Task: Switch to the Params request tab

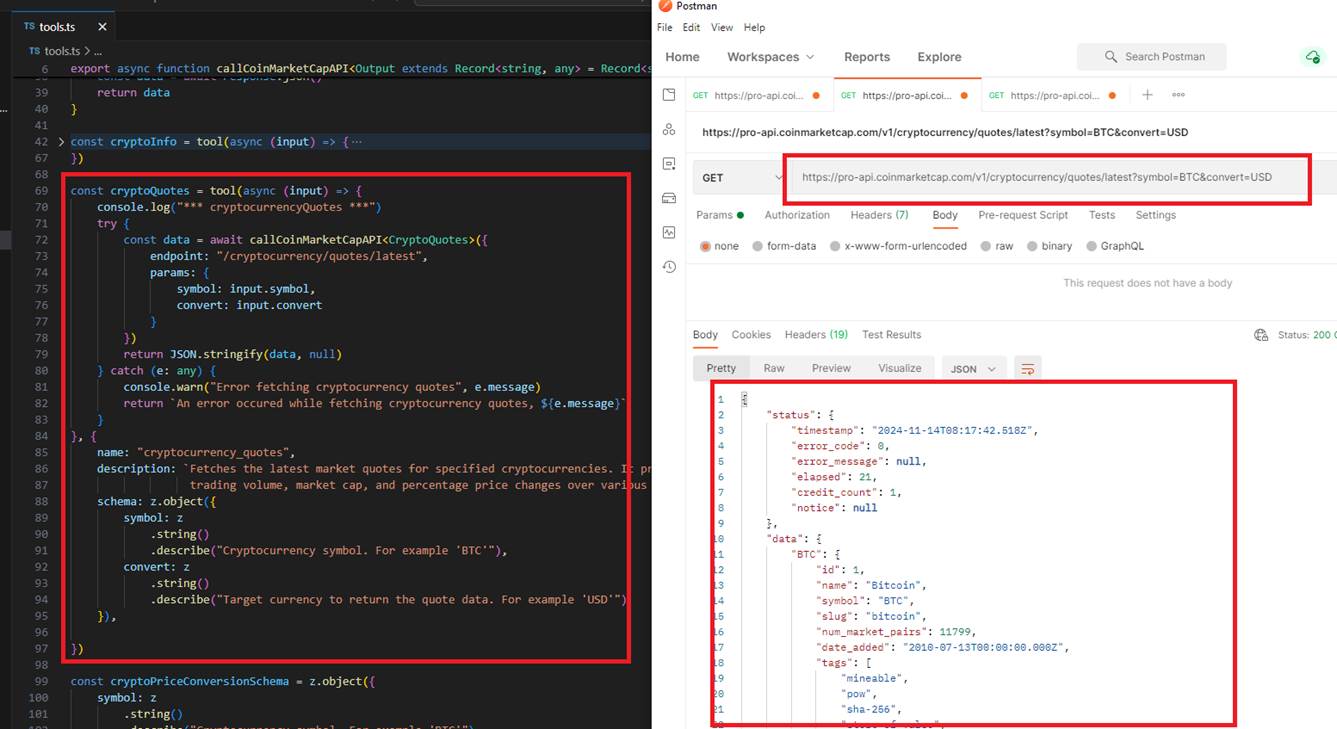Action: [x=719, y=215]
